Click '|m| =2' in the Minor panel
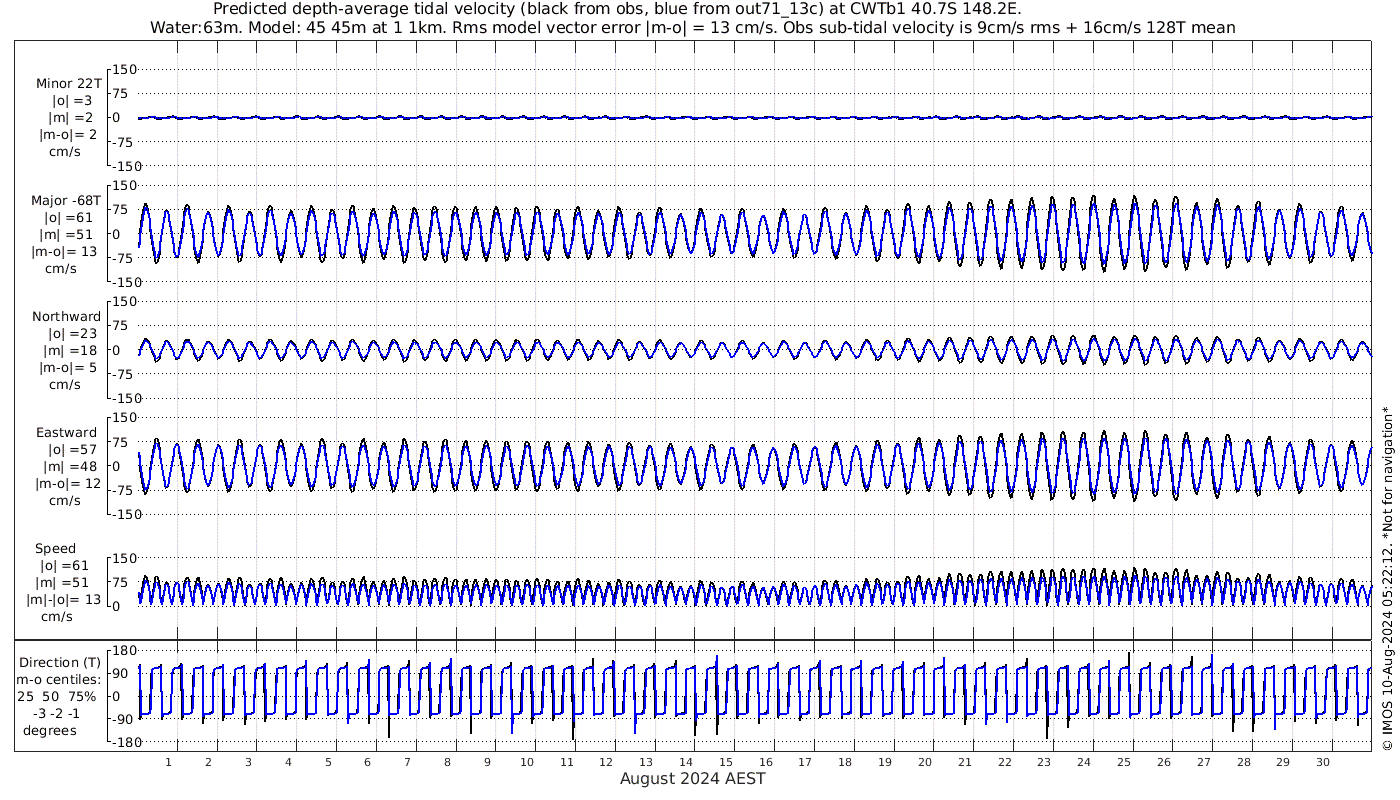The height and width of the screenshot is (800, 1400). [70, 118]
